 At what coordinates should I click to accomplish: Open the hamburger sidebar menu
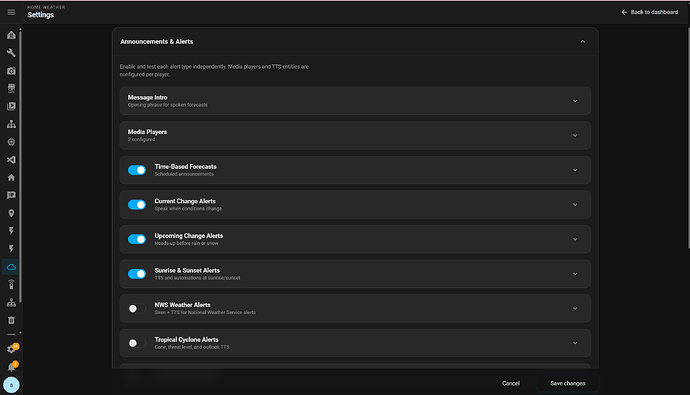pos(11,12)
